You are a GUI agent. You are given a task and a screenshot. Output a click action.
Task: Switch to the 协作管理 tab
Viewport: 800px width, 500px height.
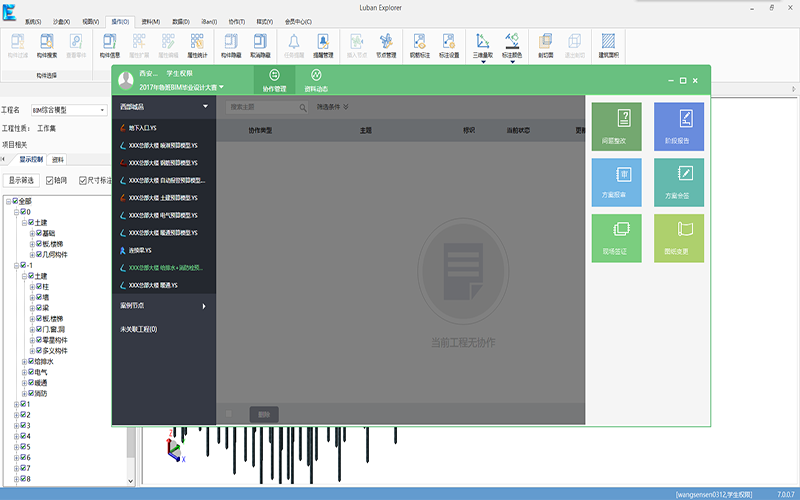coord(274,81)
